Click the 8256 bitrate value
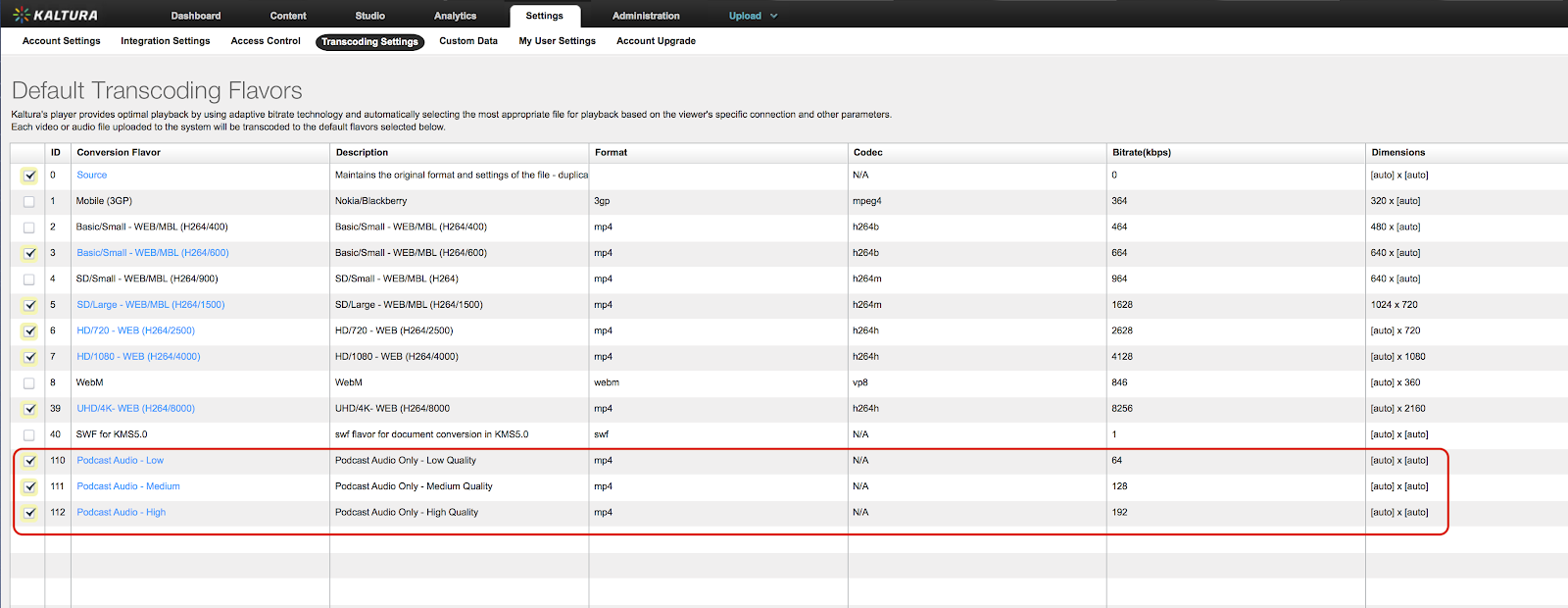Screen dimensions: 1568x608 point(1122,409)
